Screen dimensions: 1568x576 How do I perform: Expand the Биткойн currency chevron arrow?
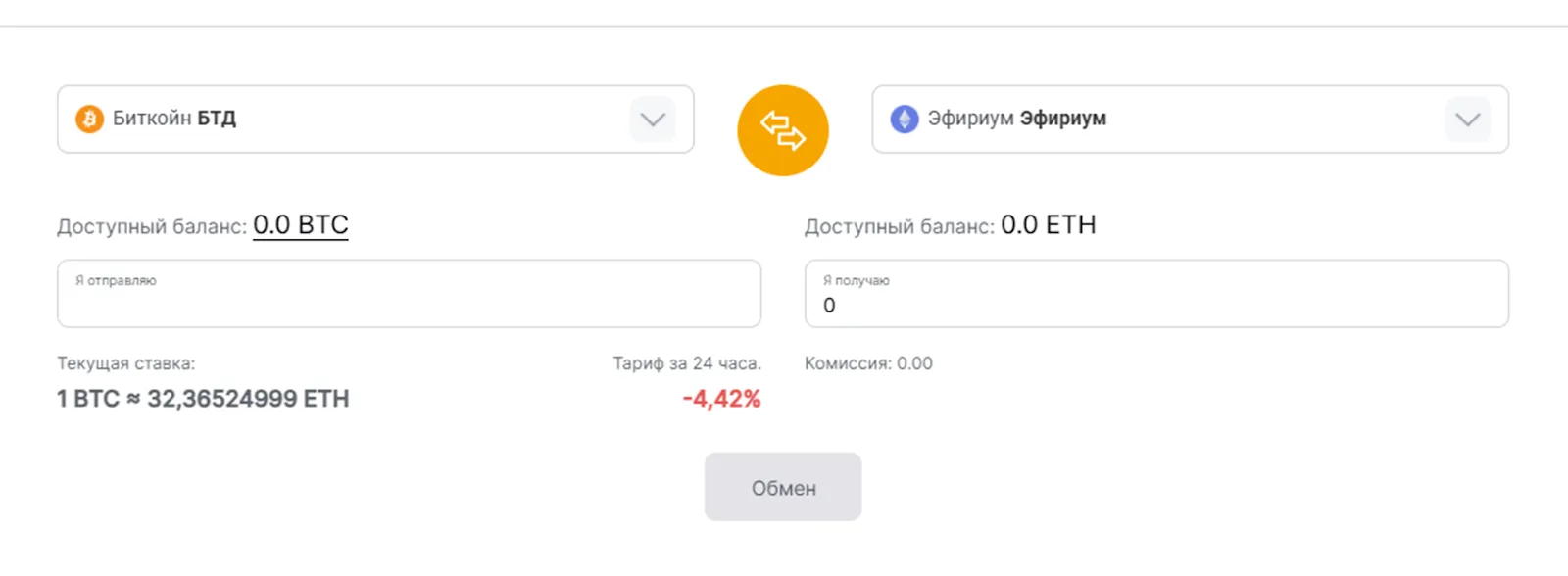pyautogui.click(x=653, y=120)
